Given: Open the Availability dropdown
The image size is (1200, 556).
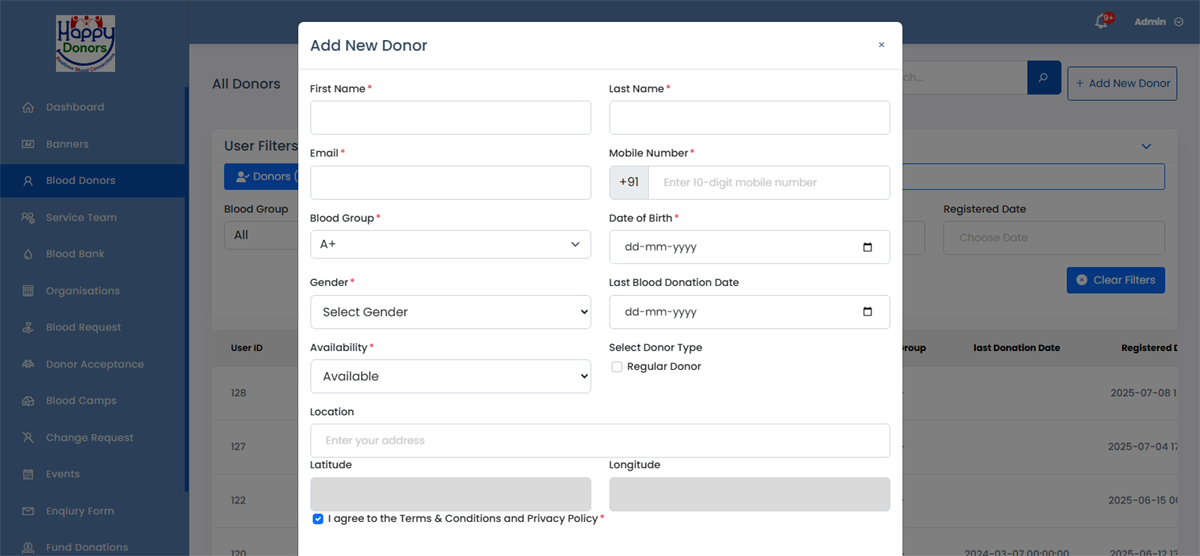Looking at the screenshot, I should [x=450, y=376].
